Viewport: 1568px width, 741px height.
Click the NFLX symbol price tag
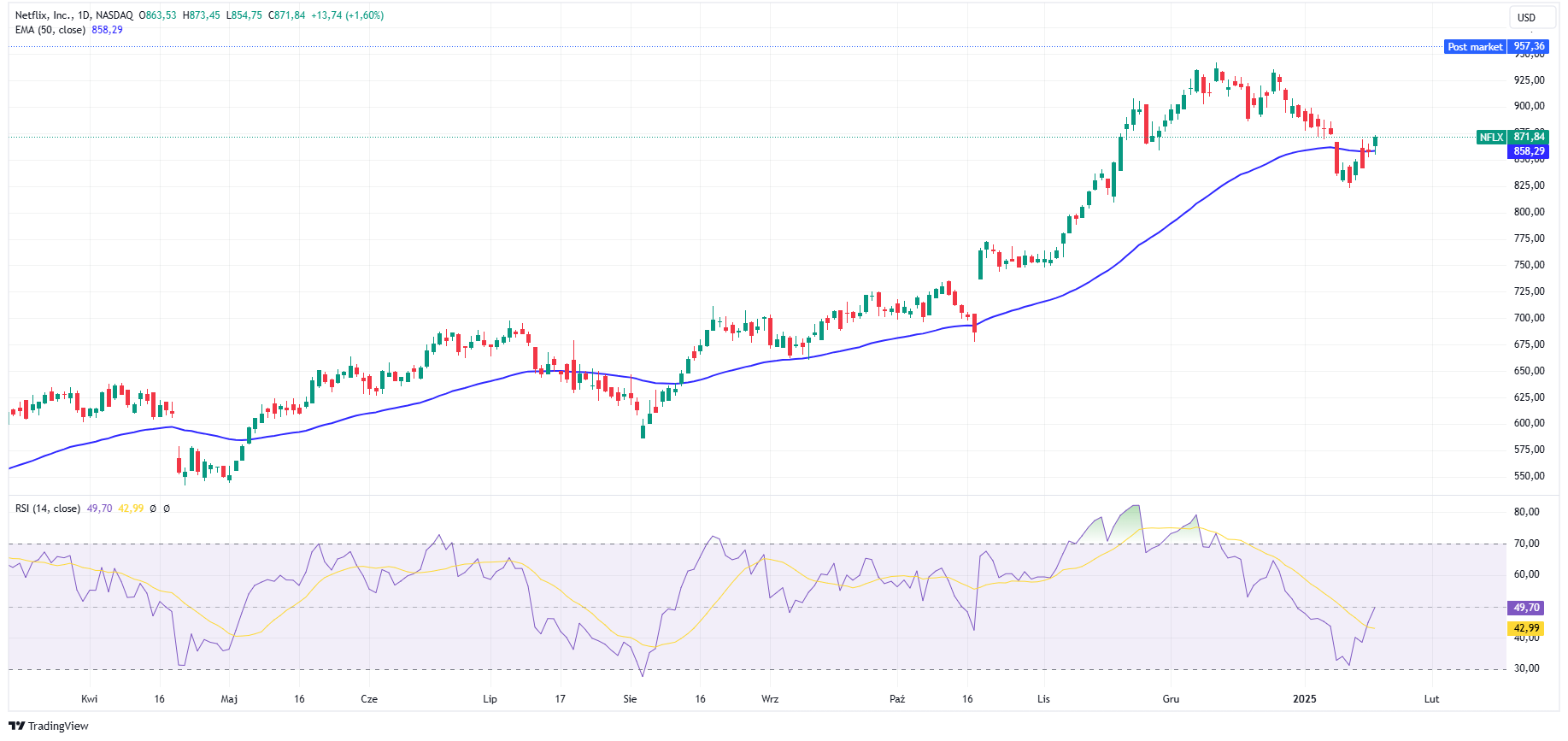point(1491,137)
